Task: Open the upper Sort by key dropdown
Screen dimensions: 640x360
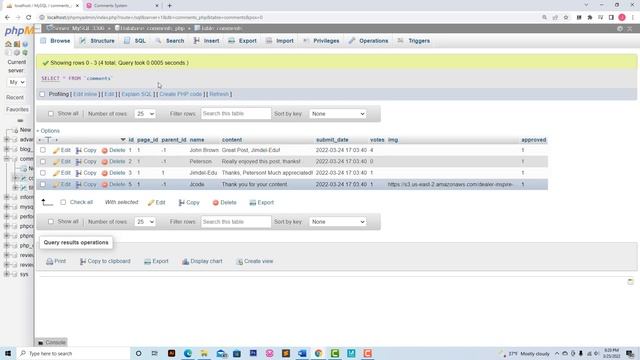Action: pos(338,114)
